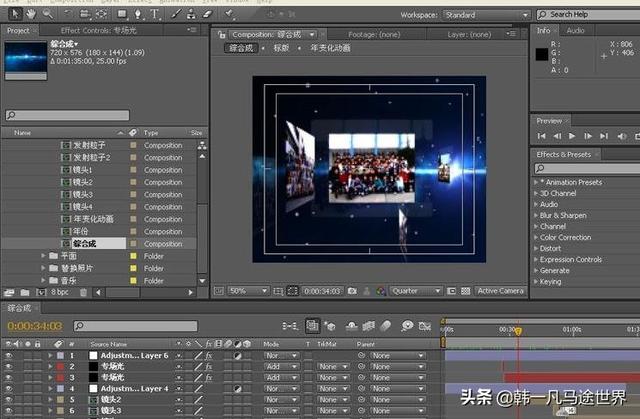
Task: Select the Pan Behind tool
Action: click(x=101, y=14)
